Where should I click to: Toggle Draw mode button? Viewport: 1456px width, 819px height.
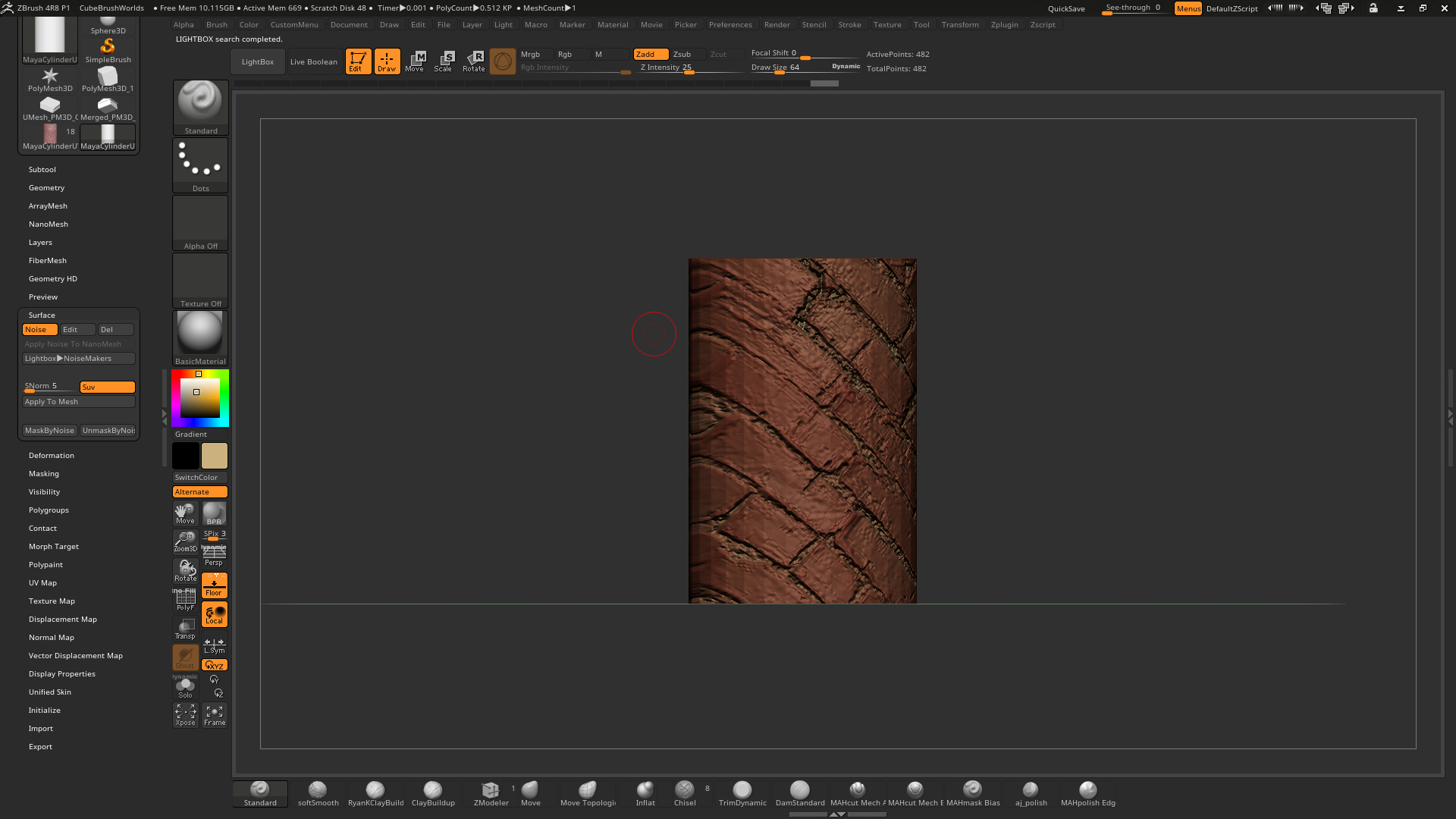(x=387, y=61)
